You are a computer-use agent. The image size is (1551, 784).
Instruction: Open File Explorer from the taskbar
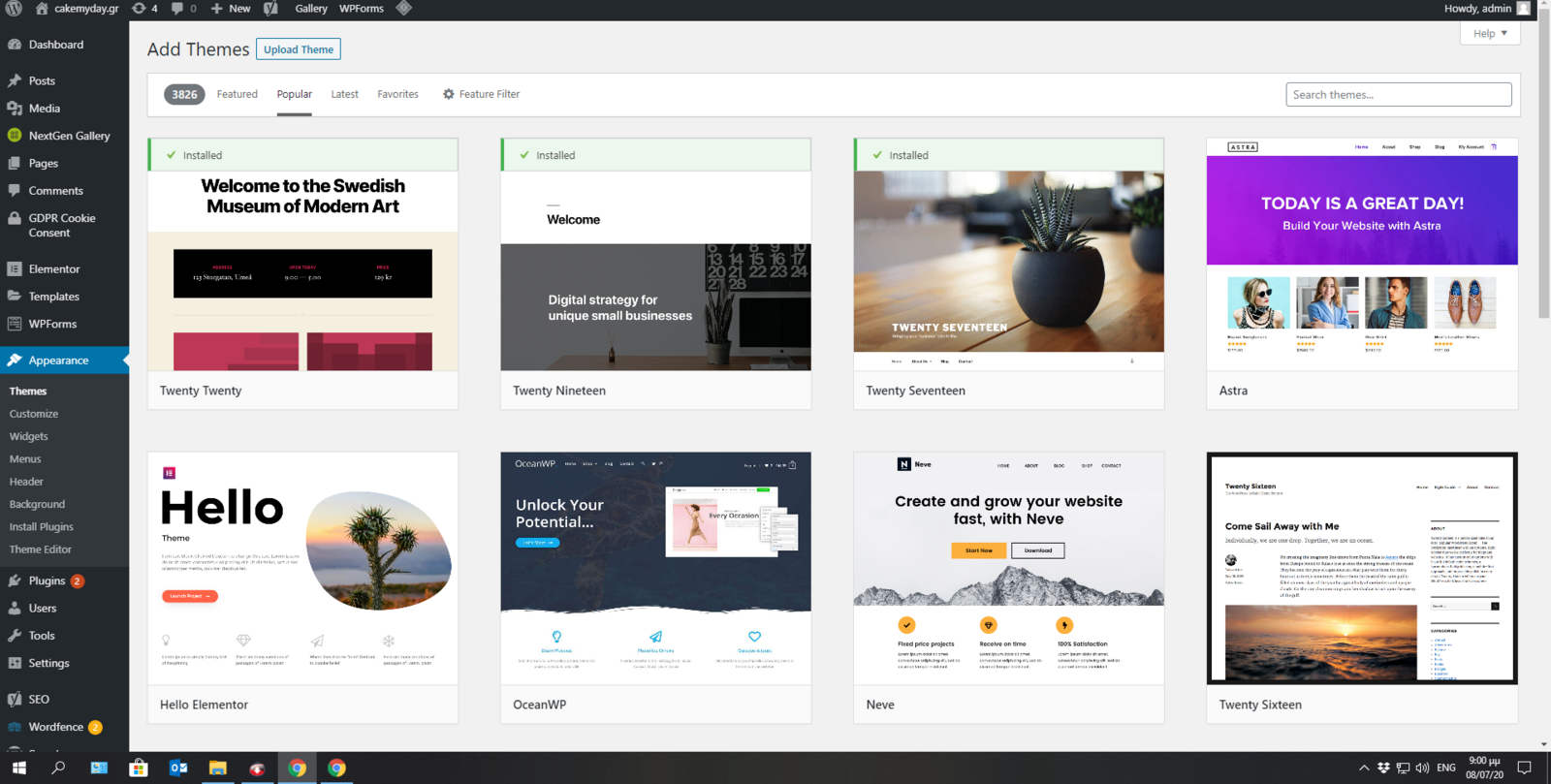pyautogui.click(x=218, y=768)
